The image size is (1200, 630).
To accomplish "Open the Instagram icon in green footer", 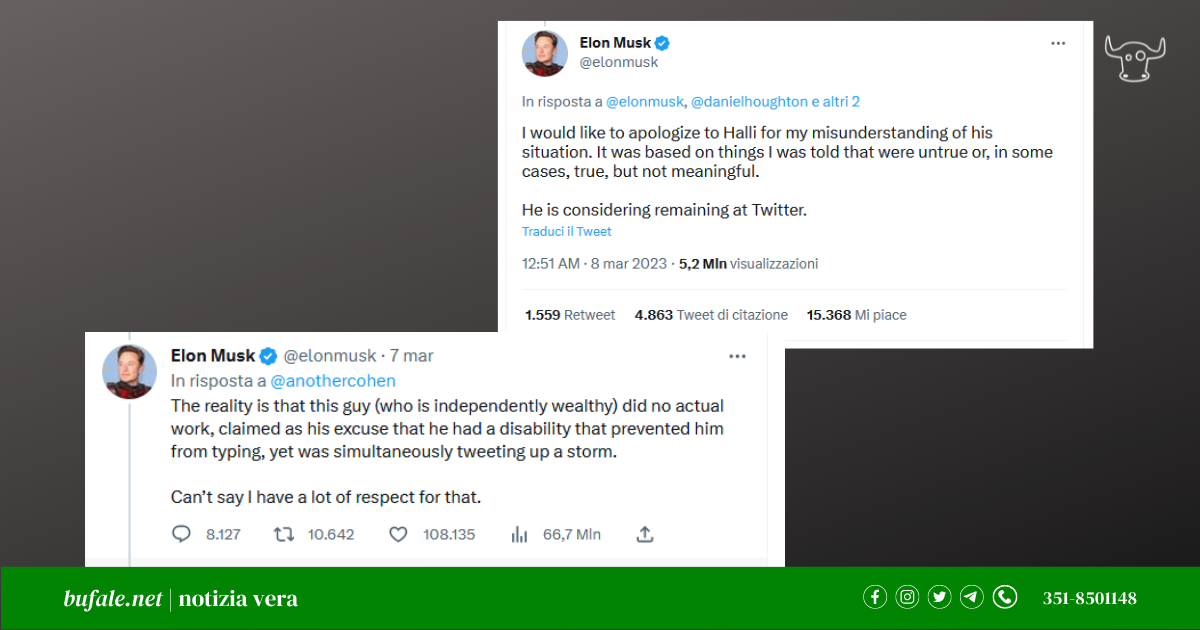I will click(907, 598).
